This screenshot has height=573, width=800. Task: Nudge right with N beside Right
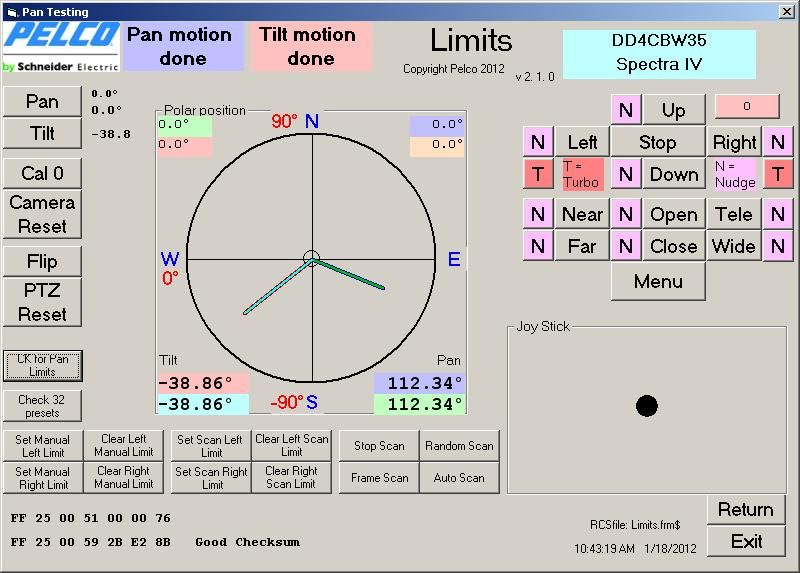[x=778, y=142]
